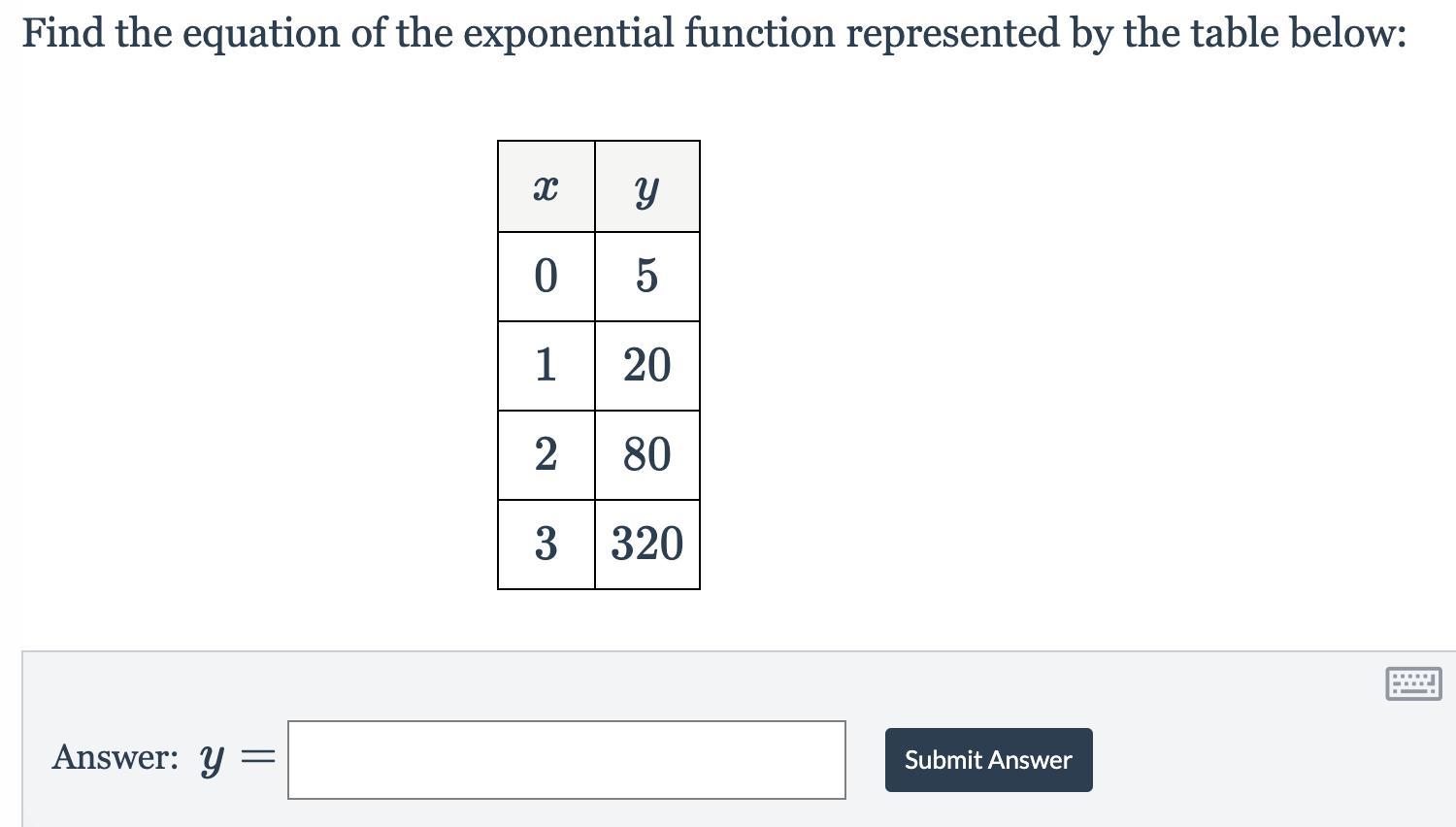Click the word 'Find' in the question
Viewport: 1456px width, 827px height.
tap(63, 33)
